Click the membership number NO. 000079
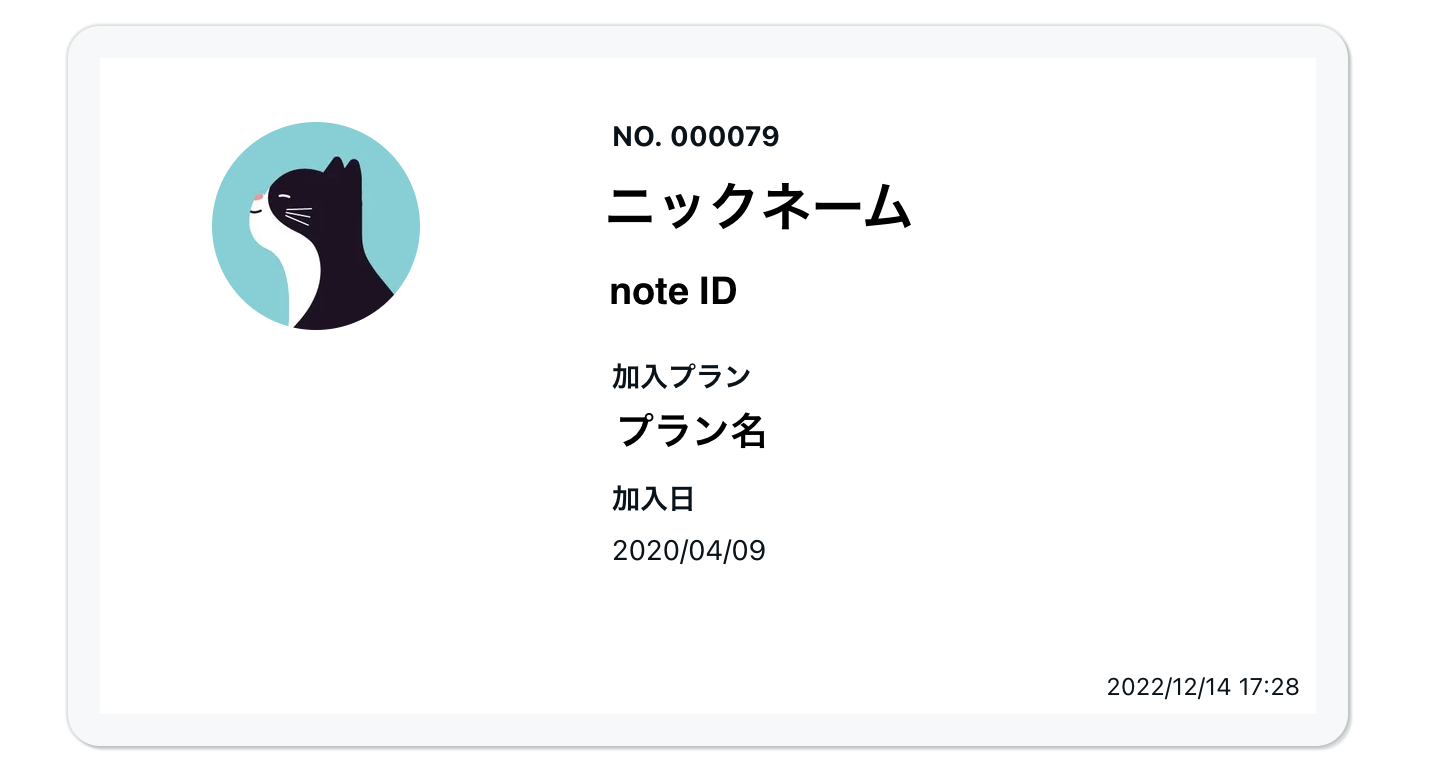The height and width of the screenshot is (778, 1434). 696,137
